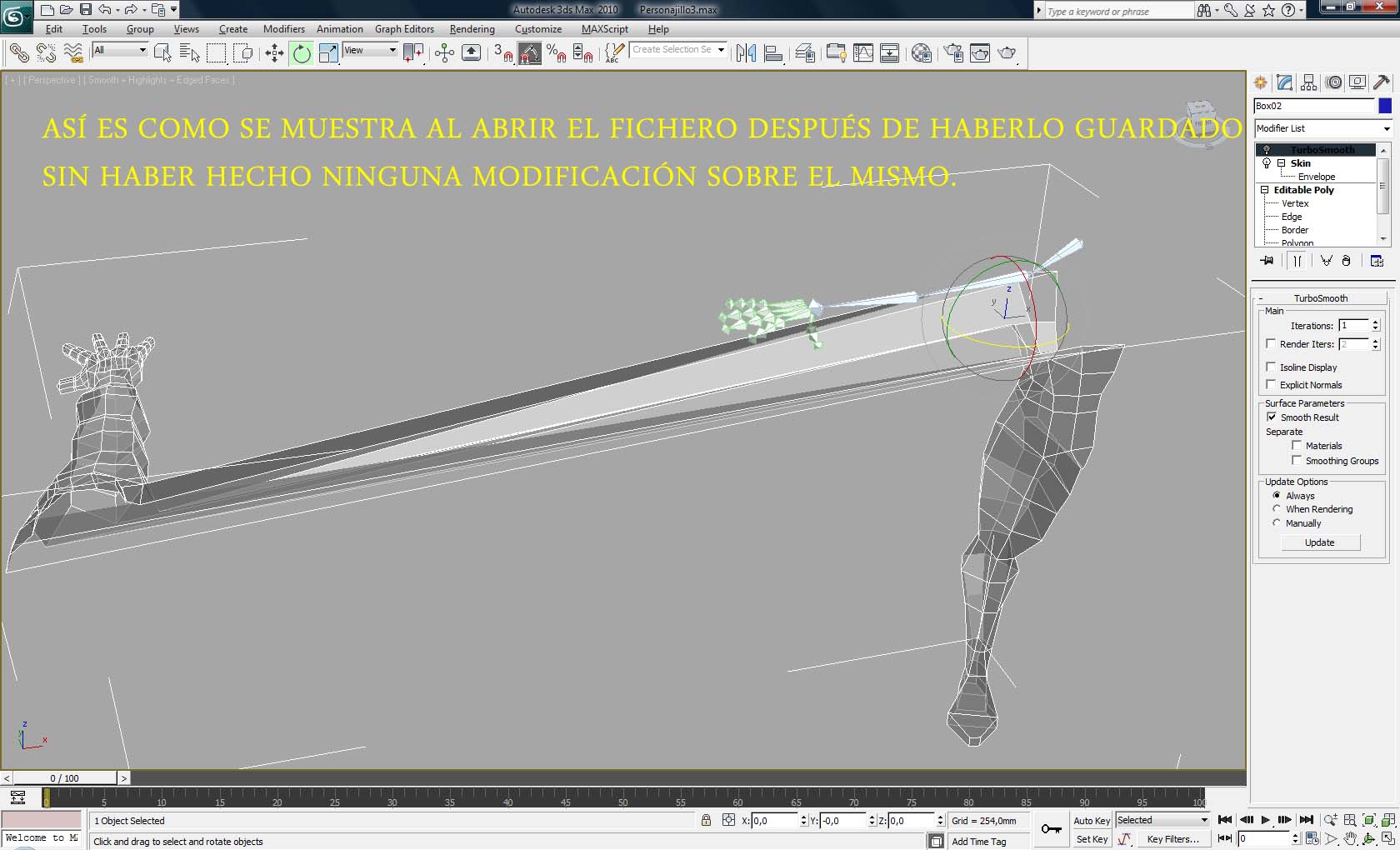Open the Modifiers menu
1400x850 pixels.
(284, 29)
